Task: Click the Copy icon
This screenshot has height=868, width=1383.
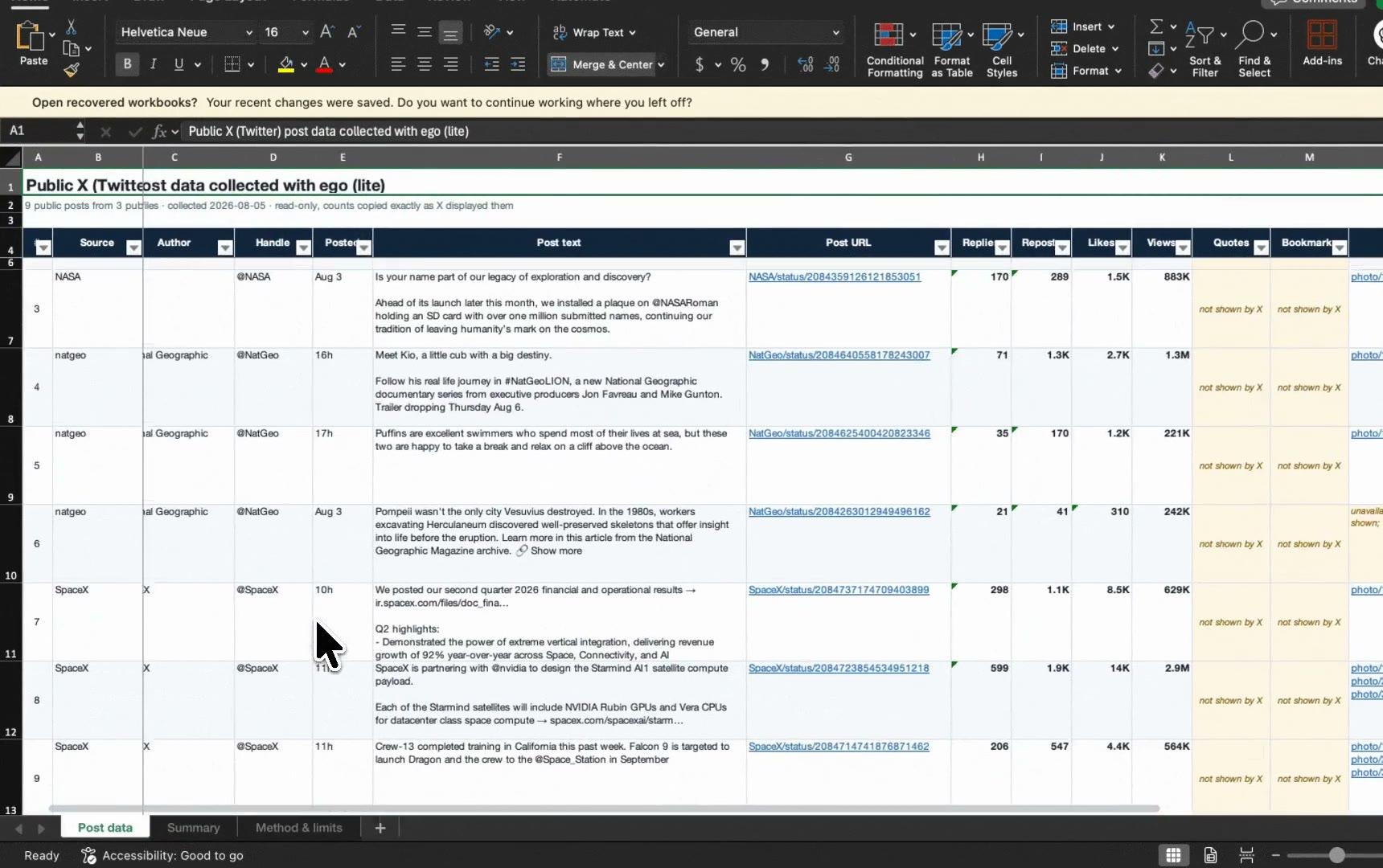Action: (x=71, y=49)
